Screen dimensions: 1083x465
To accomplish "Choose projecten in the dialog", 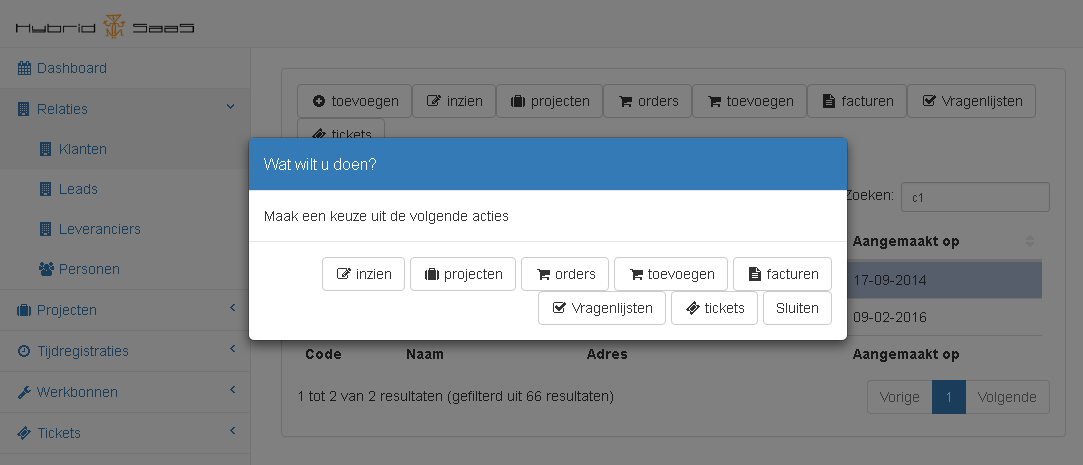I will (463, 274).
